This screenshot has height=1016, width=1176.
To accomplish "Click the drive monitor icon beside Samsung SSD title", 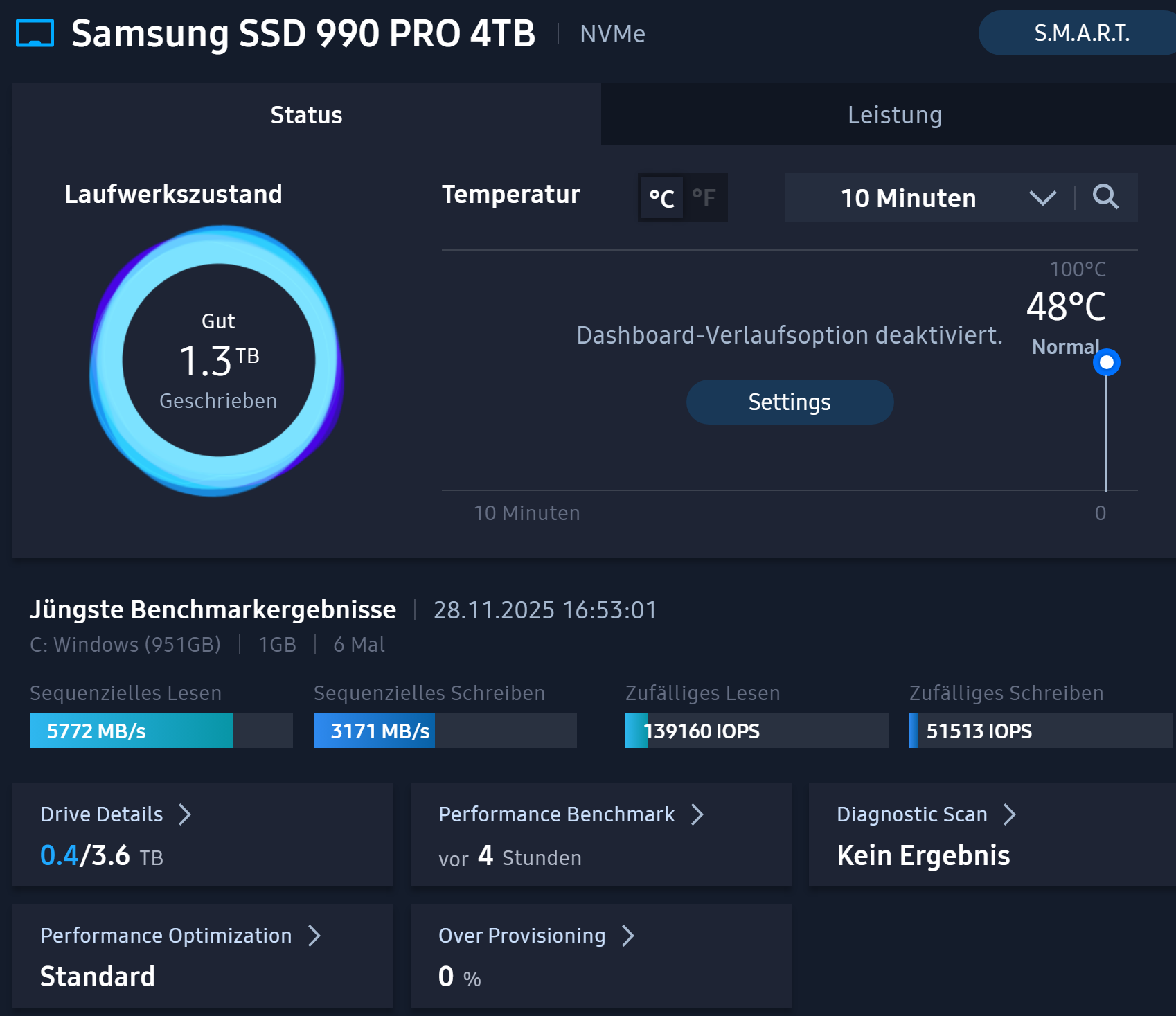I will [x=35, y=33].
